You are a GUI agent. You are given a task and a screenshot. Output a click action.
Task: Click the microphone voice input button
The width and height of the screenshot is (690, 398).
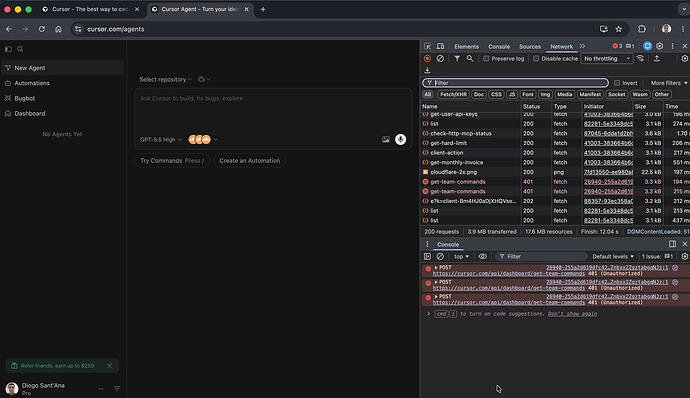pos(400,140)
